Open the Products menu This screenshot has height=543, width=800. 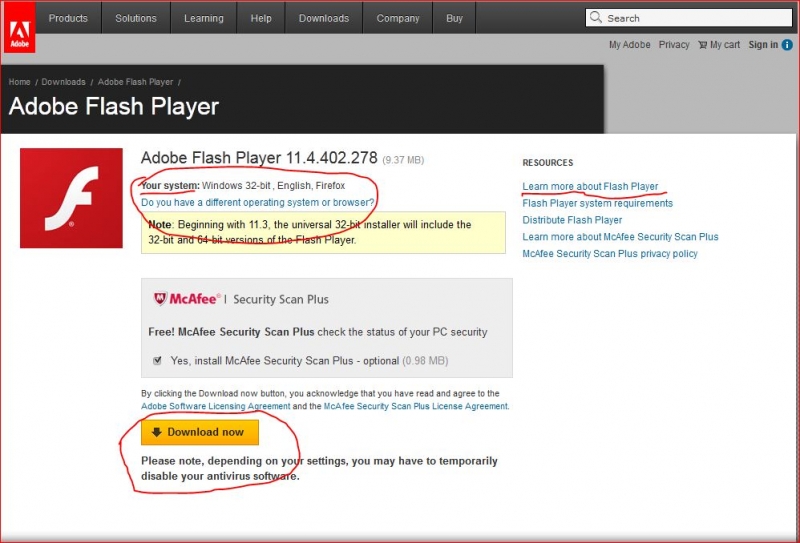tap(68, 18)
